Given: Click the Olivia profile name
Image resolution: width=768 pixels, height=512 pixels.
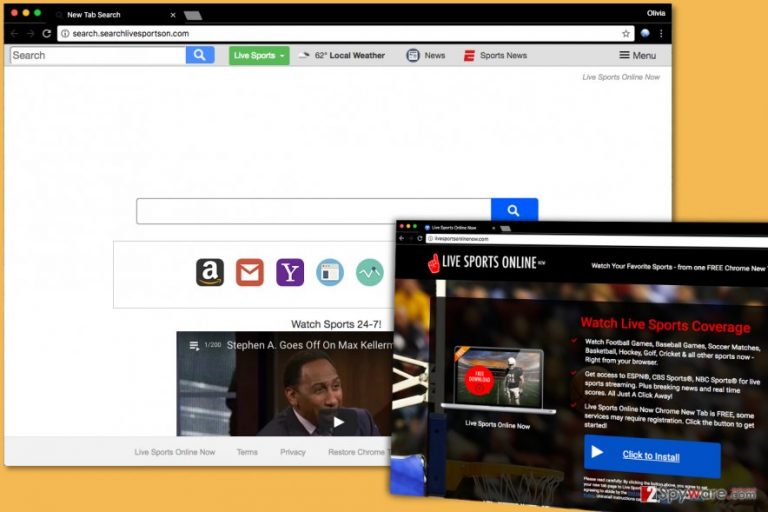Looking at the screenshot, I should 655,13.
